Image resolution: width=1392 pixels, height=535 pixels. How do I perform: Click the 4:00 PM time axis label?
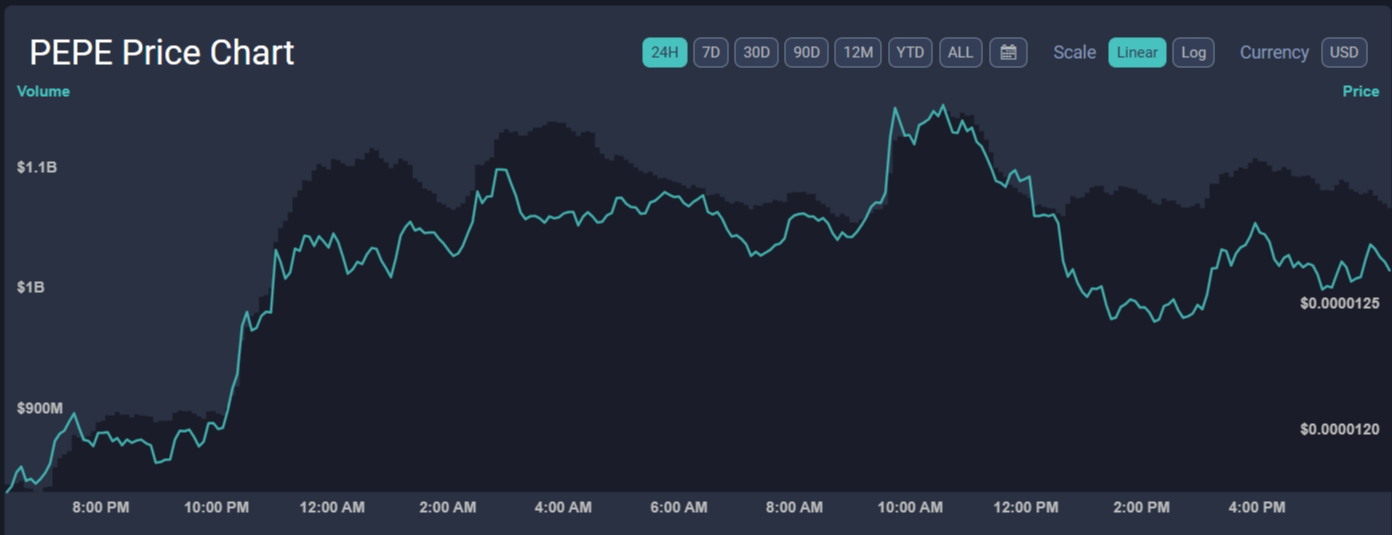tap(1256, 508)
